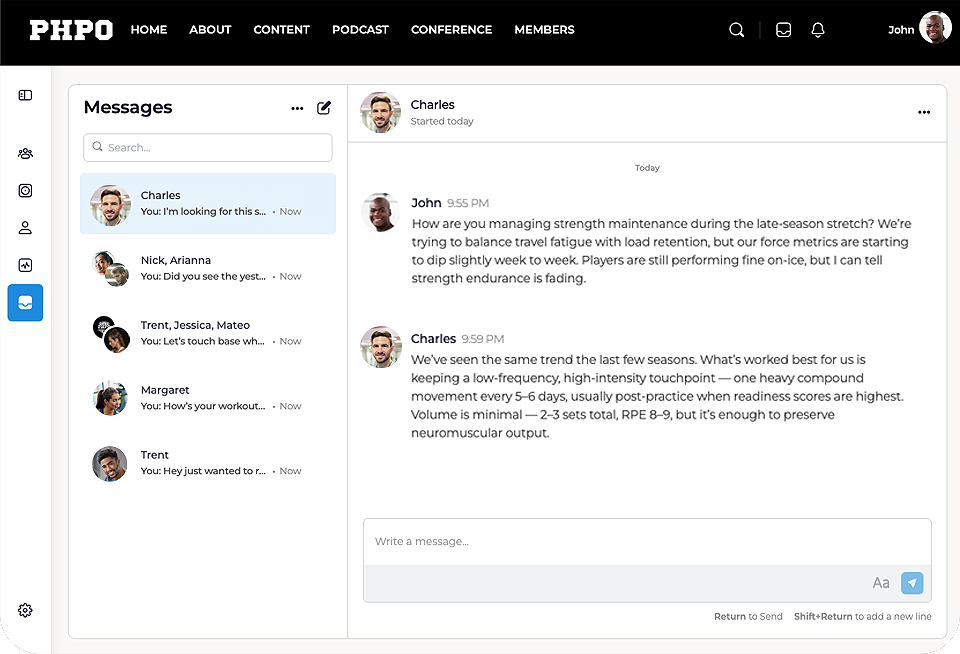Open the groups icon in left sidebar

[25, 154]
